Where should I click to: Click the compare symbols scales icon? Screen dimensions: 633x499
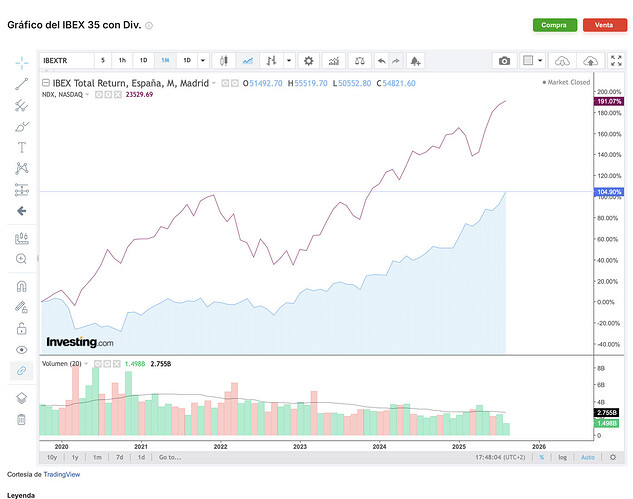point(359,61)
